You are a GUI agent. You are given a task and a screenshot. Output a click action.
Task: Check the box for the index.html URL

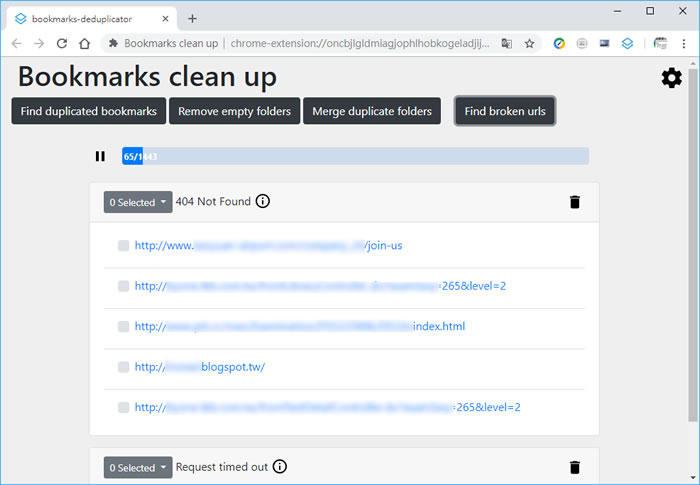pyautogui.click(x=123, y=326)
